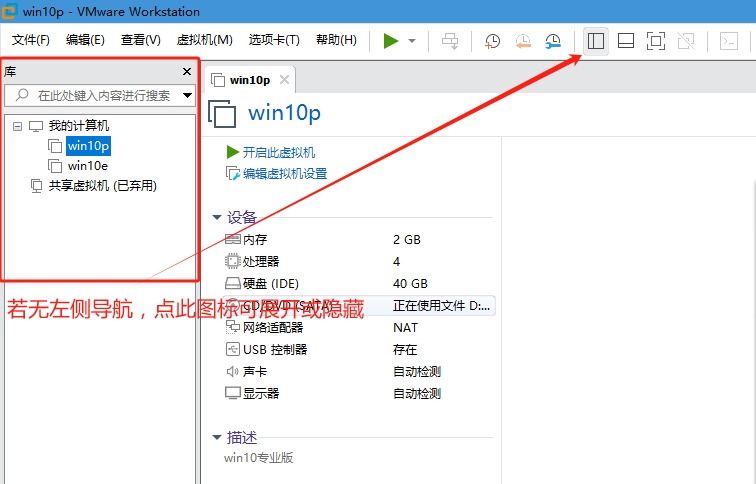Click the sound card speaker icon
The width and height of the screenshot is (756, 484).
coord(232,371)
